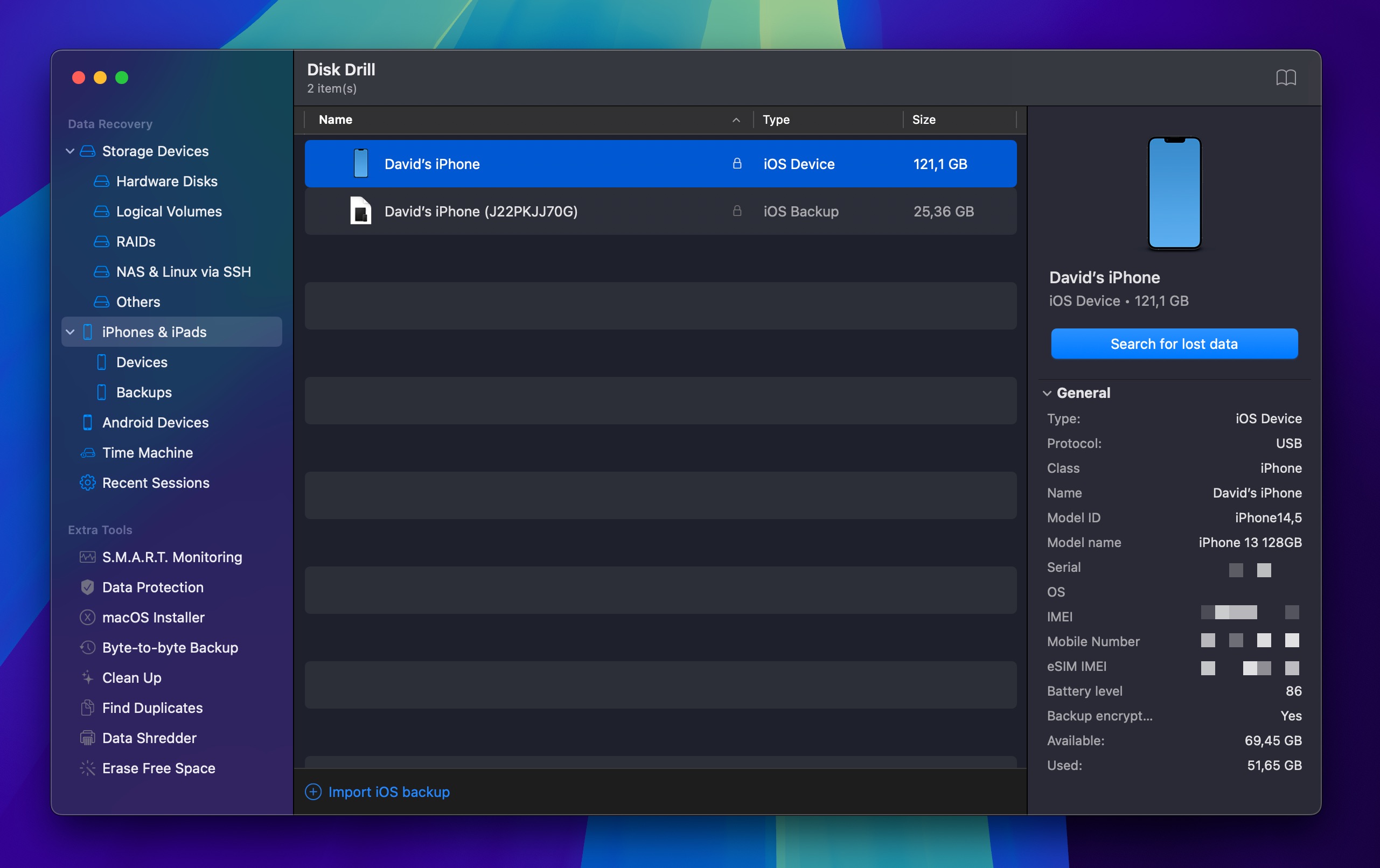Select Devices under iPhones & iPads
This screenshot has height=868, width=1380.
(142, 362)
